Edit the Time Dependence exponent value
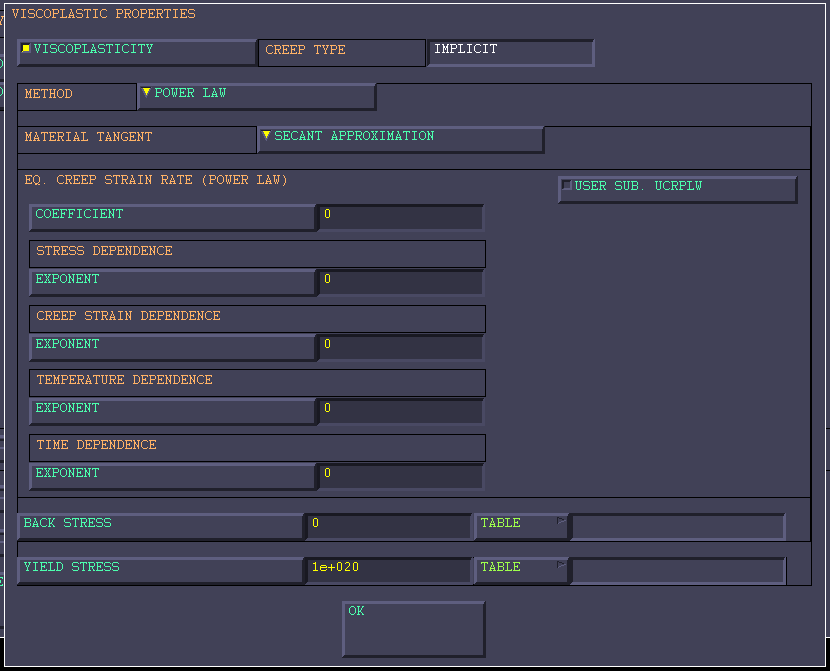The image size is (830, 671). 401,477
